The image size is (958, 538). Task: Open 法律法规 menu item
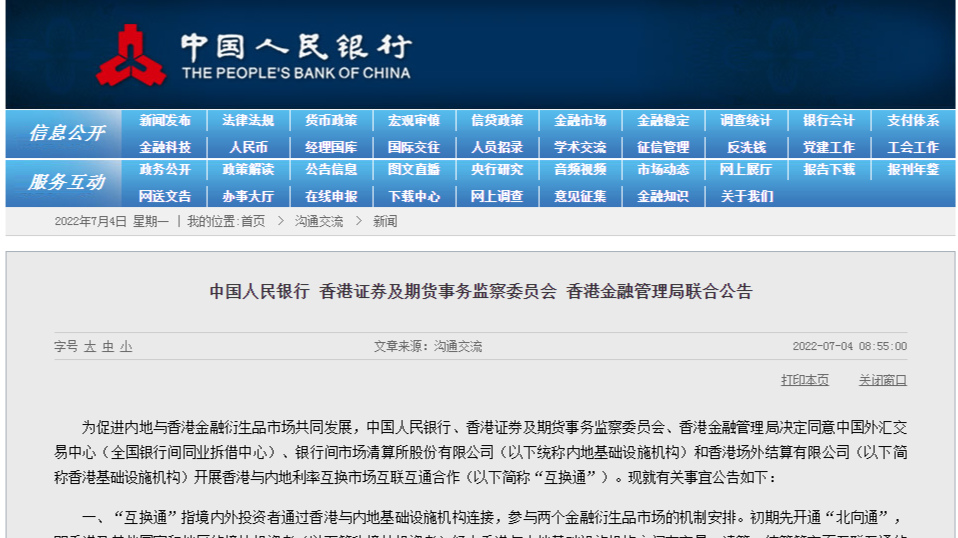coord(248,120)
